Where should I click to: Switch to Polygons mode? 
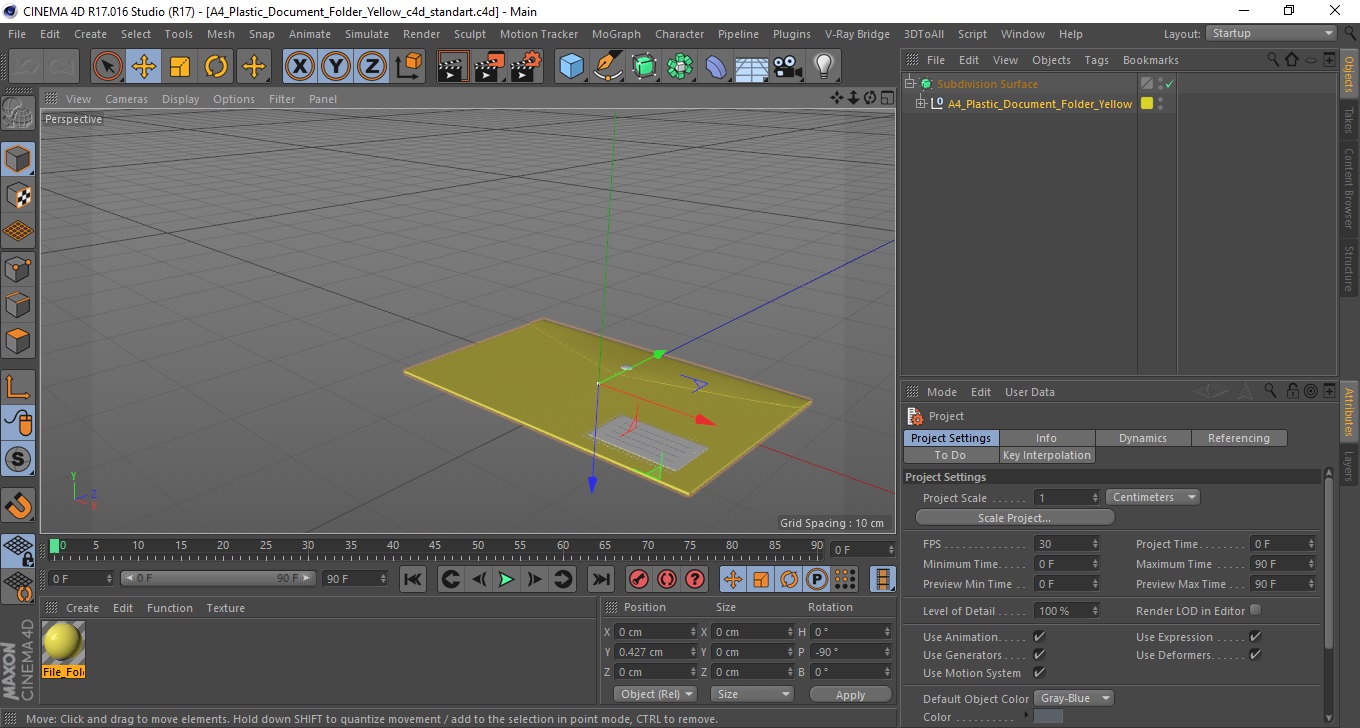point(18,340)
